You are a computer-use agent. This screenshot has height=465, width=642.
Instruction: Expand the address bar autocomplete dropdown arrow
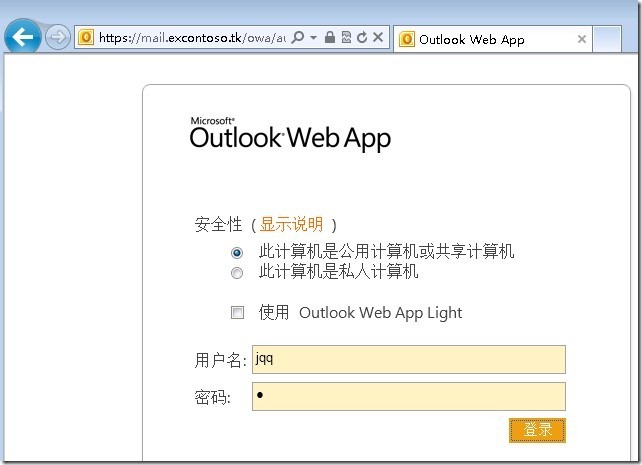point(313,38)
